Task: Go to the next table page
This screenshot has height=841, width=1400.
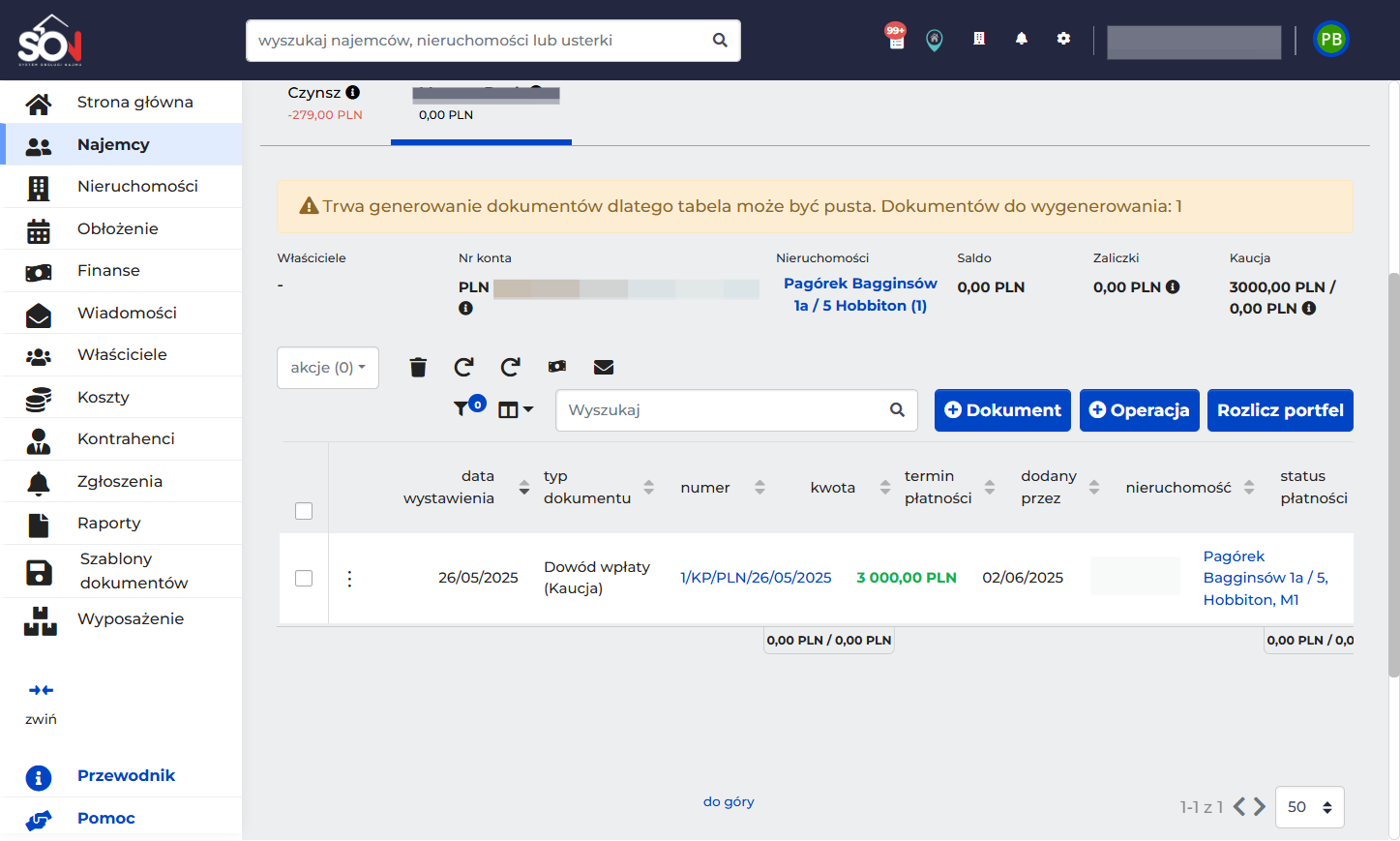Action: pyautogui.click(x=1260, y=807)
